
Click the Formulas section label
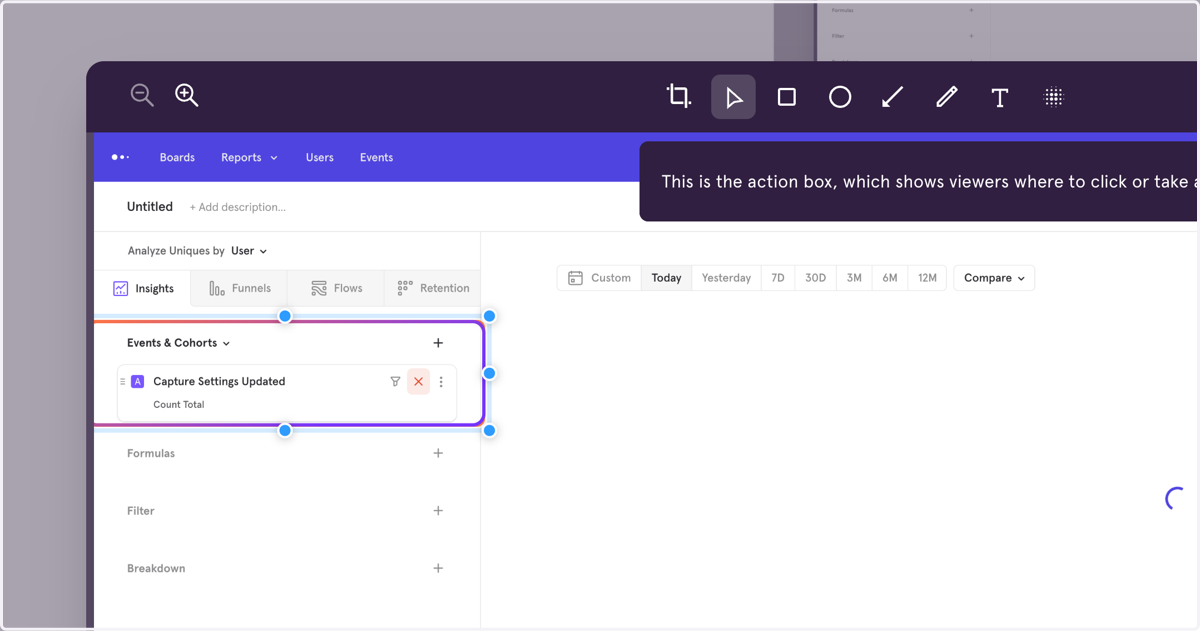tap(151, 453)
